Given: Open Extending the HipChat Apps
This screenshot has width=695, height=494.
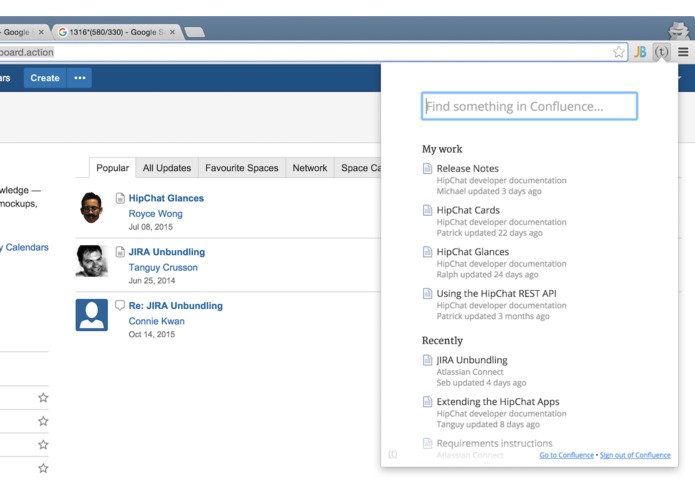Looking at the screenshot, I should pos(498,401).
